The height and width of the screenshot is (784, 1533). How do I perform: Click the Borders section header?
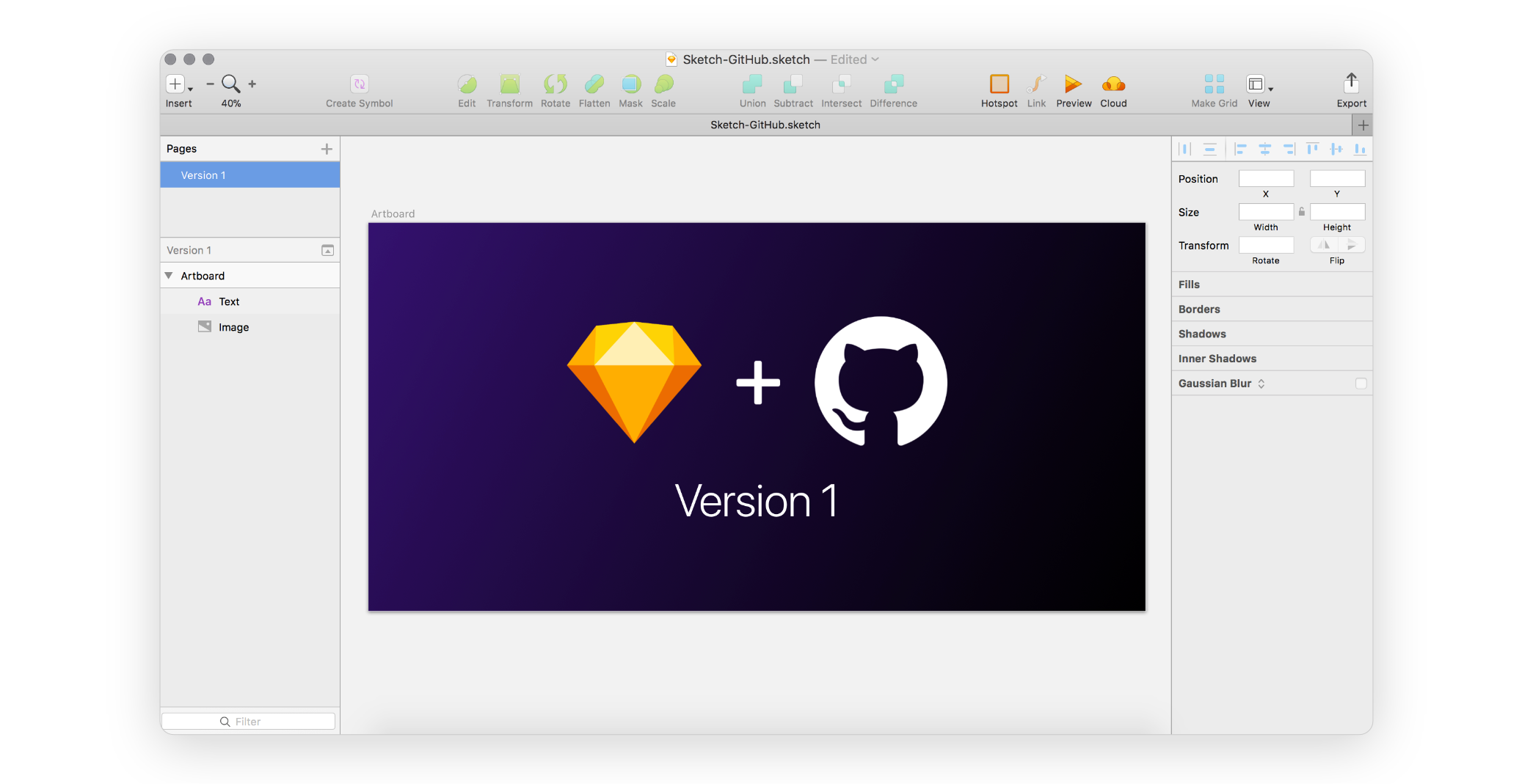click(x=1272, y=309)
